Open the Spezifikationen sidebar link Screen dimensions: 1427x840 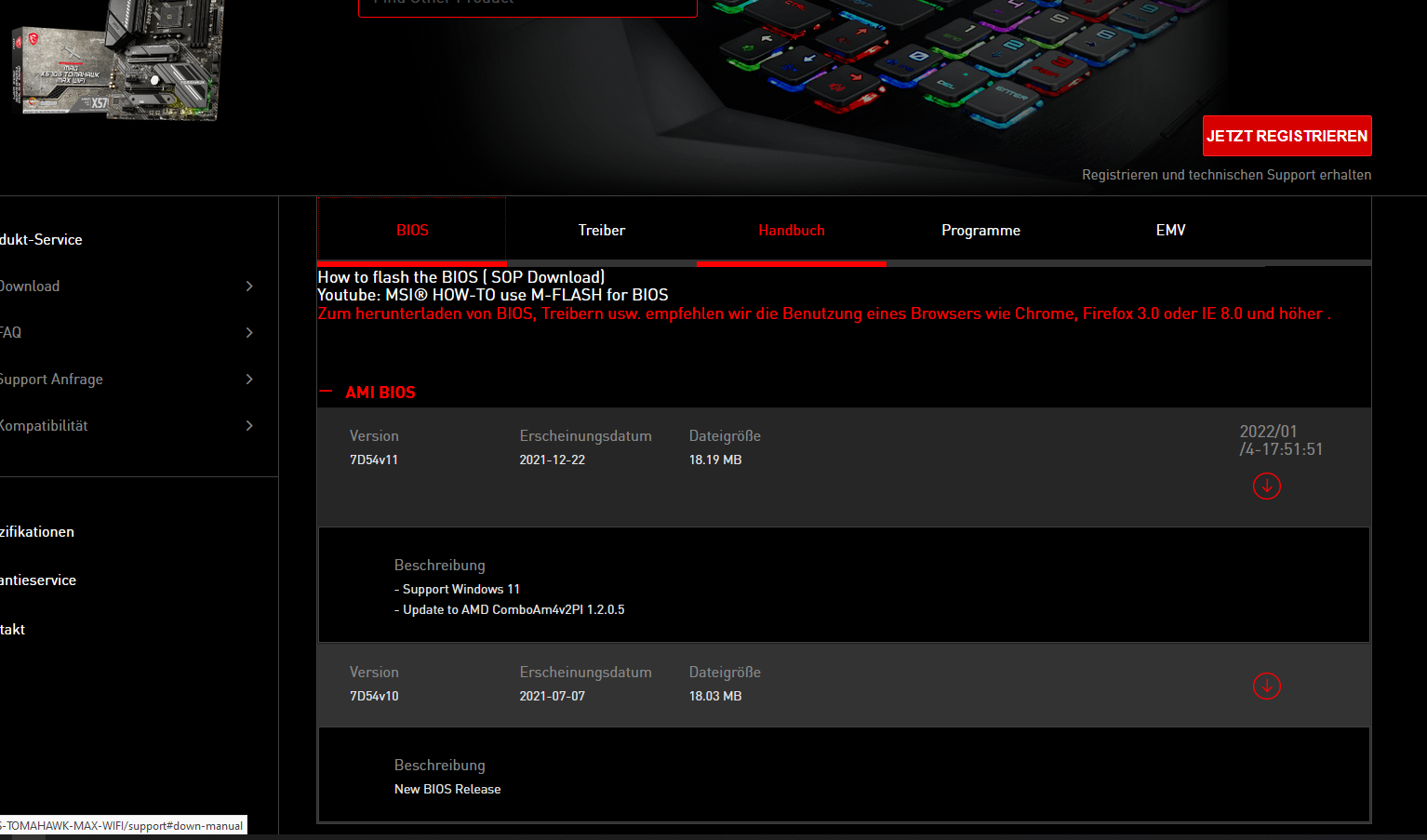point(37,531)
